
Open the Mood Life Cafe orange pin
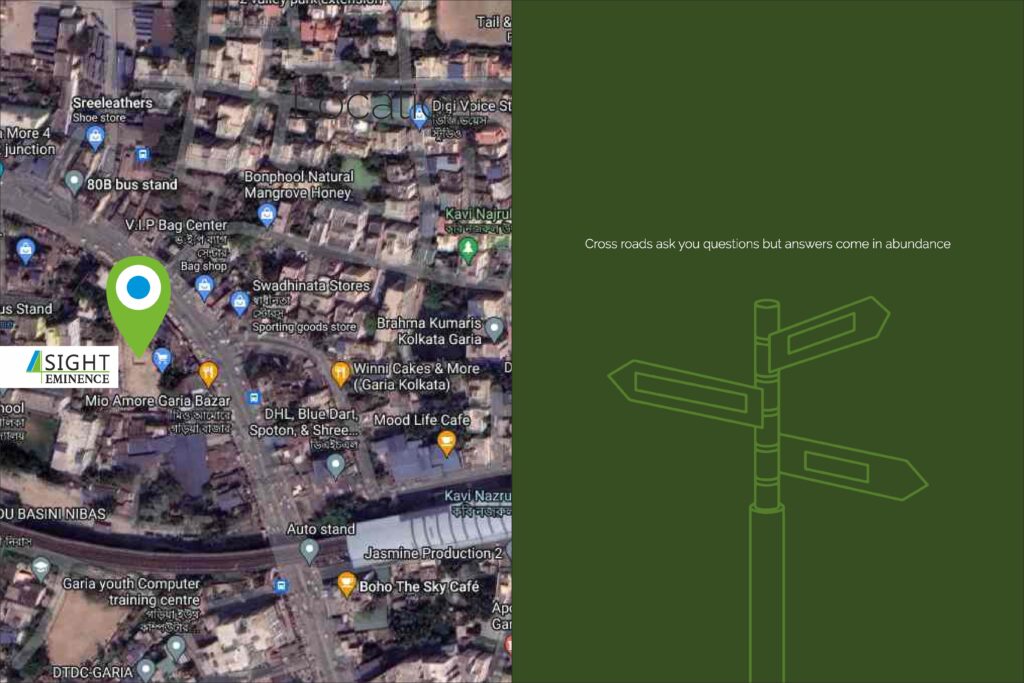pyautogui.click(x=447, y=441)
